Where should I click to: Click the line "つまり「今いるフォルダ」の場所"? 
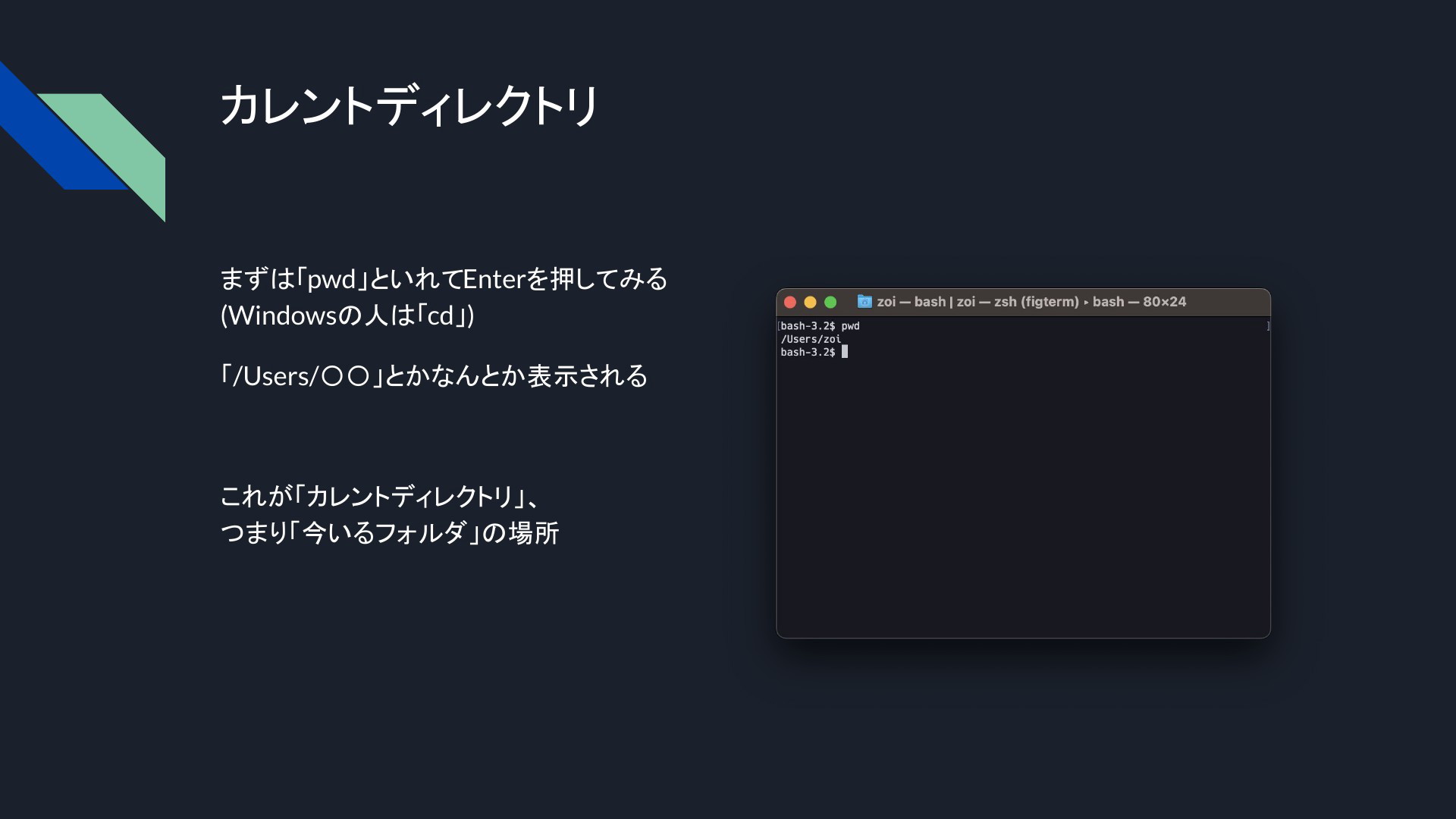tap(390, 533)
